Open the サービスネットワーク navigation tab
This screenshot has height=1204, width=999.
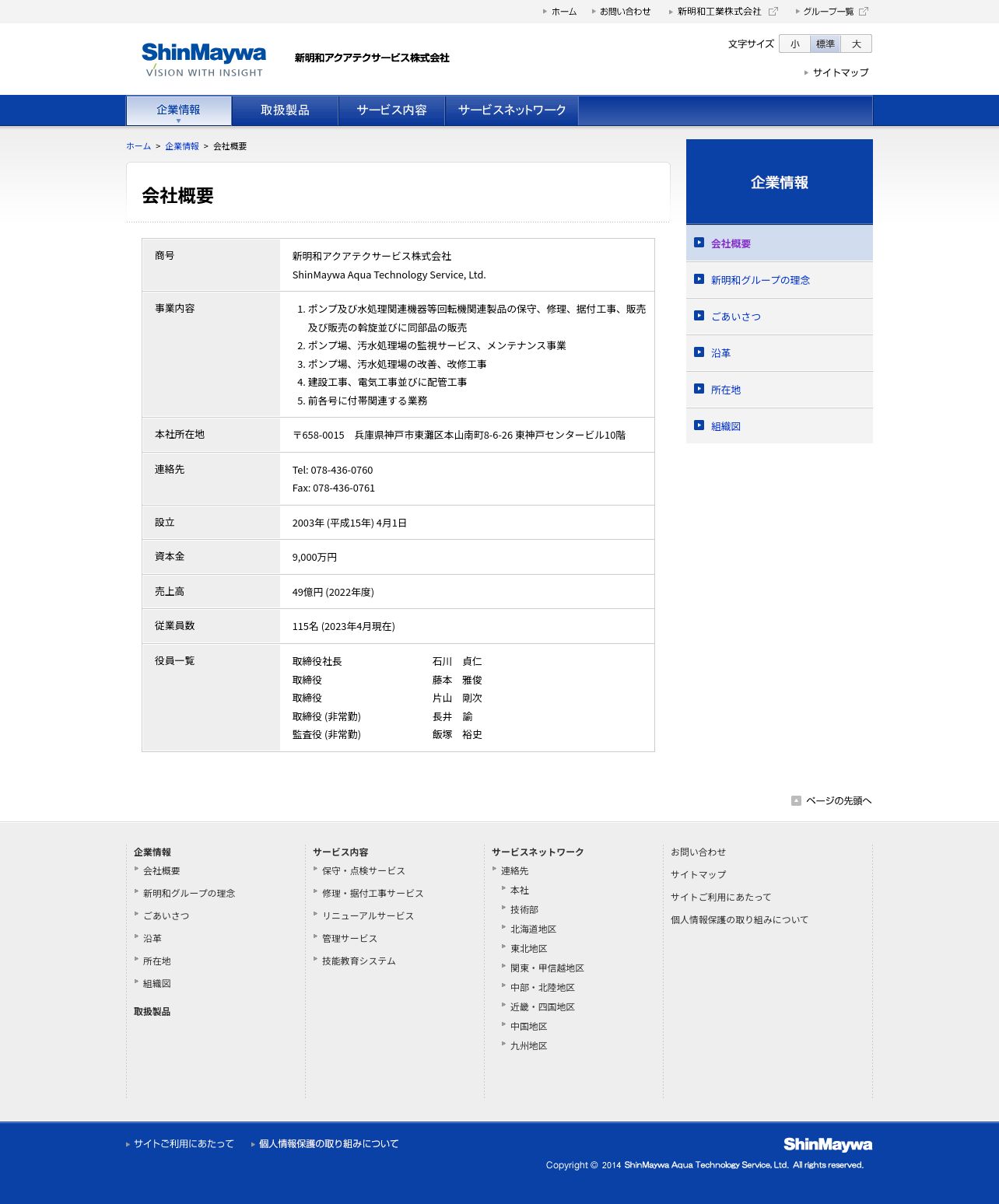pos(512,110)
